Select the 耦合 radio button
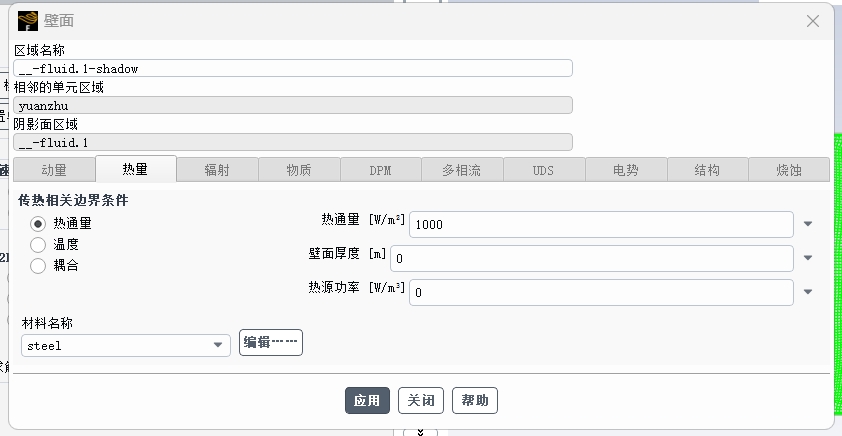 point(39,266)
